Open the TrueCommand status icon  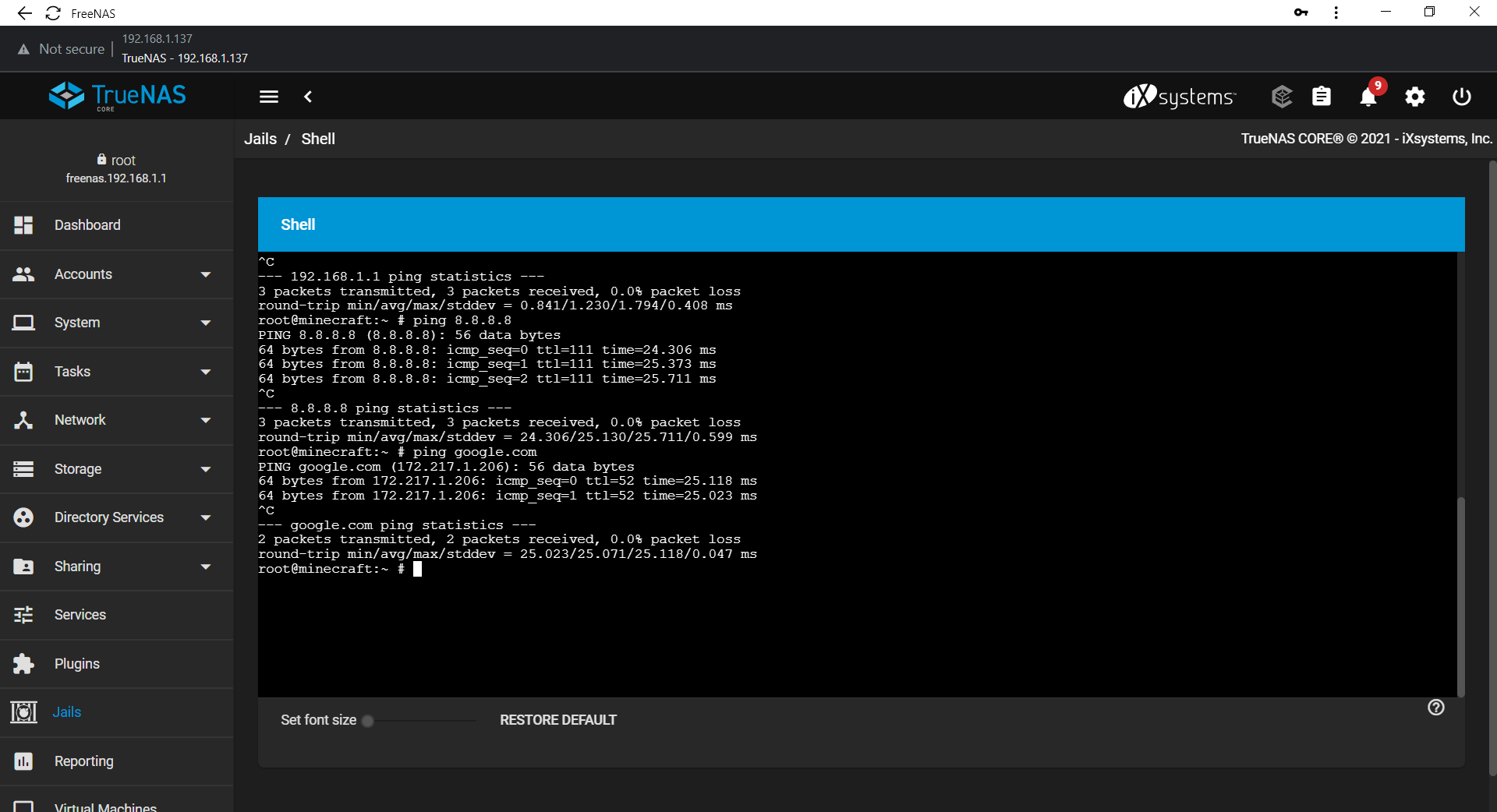point(1282,97)
